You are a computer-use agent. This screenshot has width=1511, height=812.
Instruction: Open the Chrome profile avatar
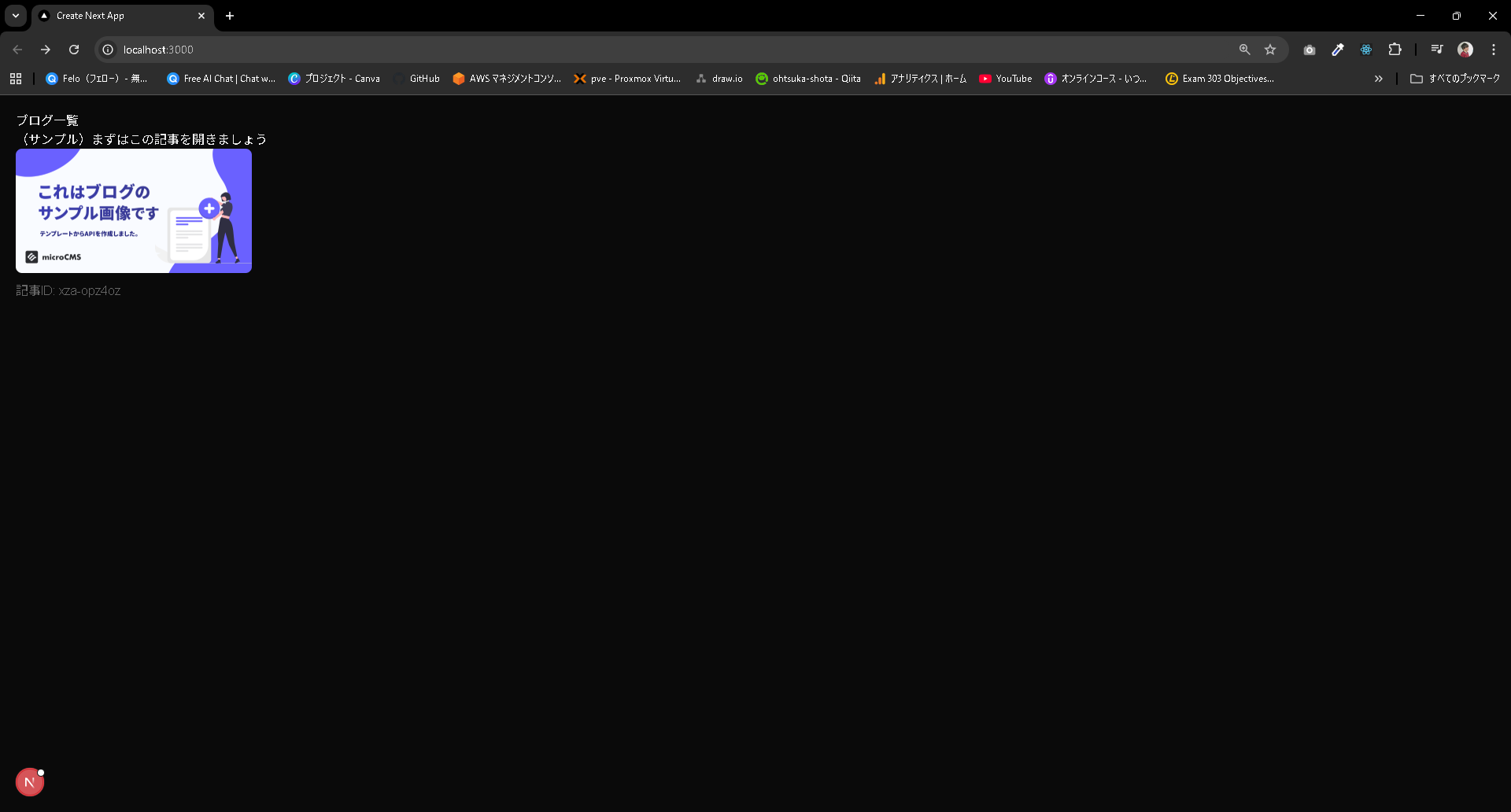[1465, 50]
